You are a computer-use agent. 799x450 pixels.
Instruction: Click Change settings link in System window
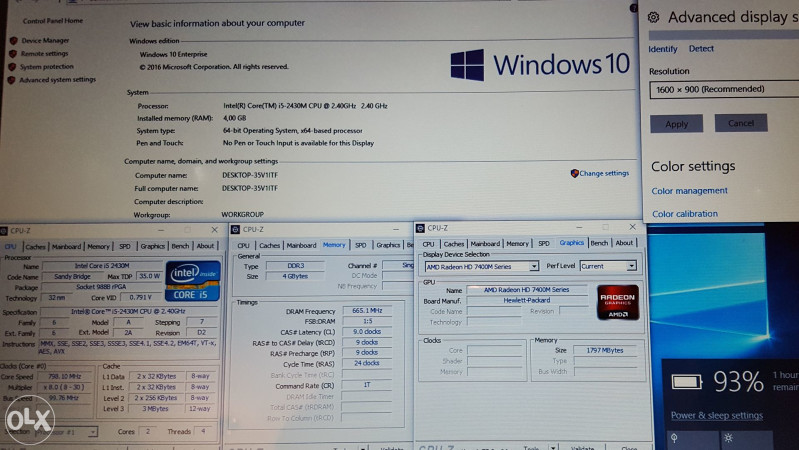click(604, 173)
